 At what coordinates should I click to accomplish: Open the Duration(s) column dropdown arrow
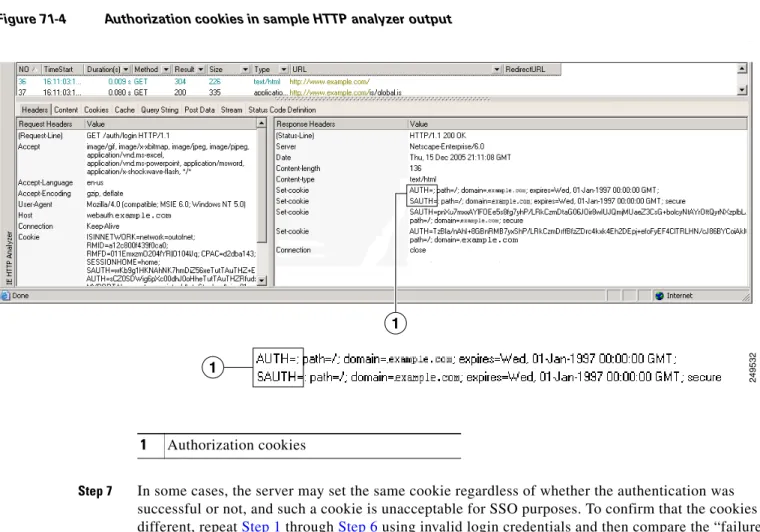pos(126,70)
